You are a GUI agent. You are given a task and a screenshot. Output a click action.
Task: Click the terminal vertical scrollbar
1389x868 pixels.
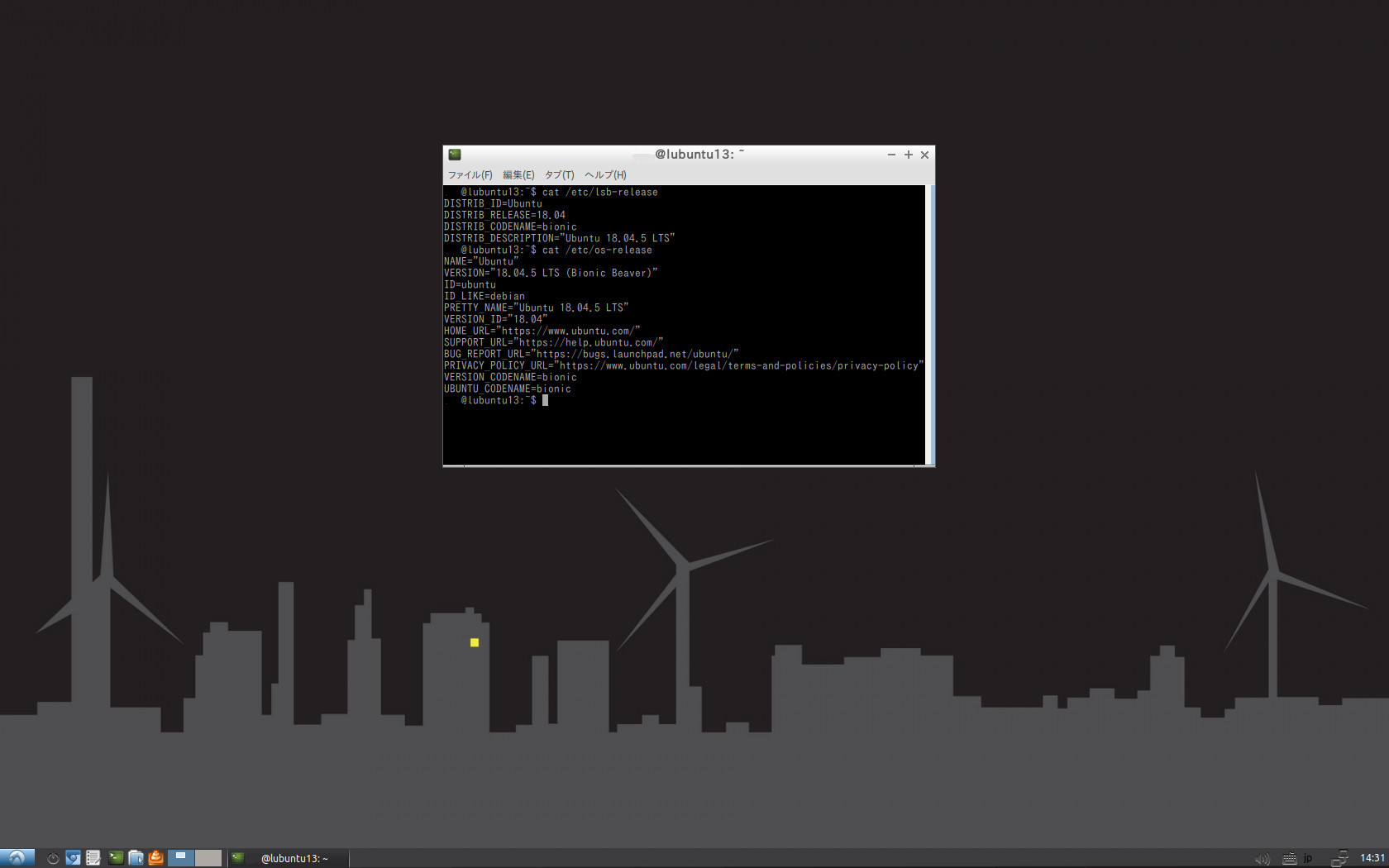930,325
